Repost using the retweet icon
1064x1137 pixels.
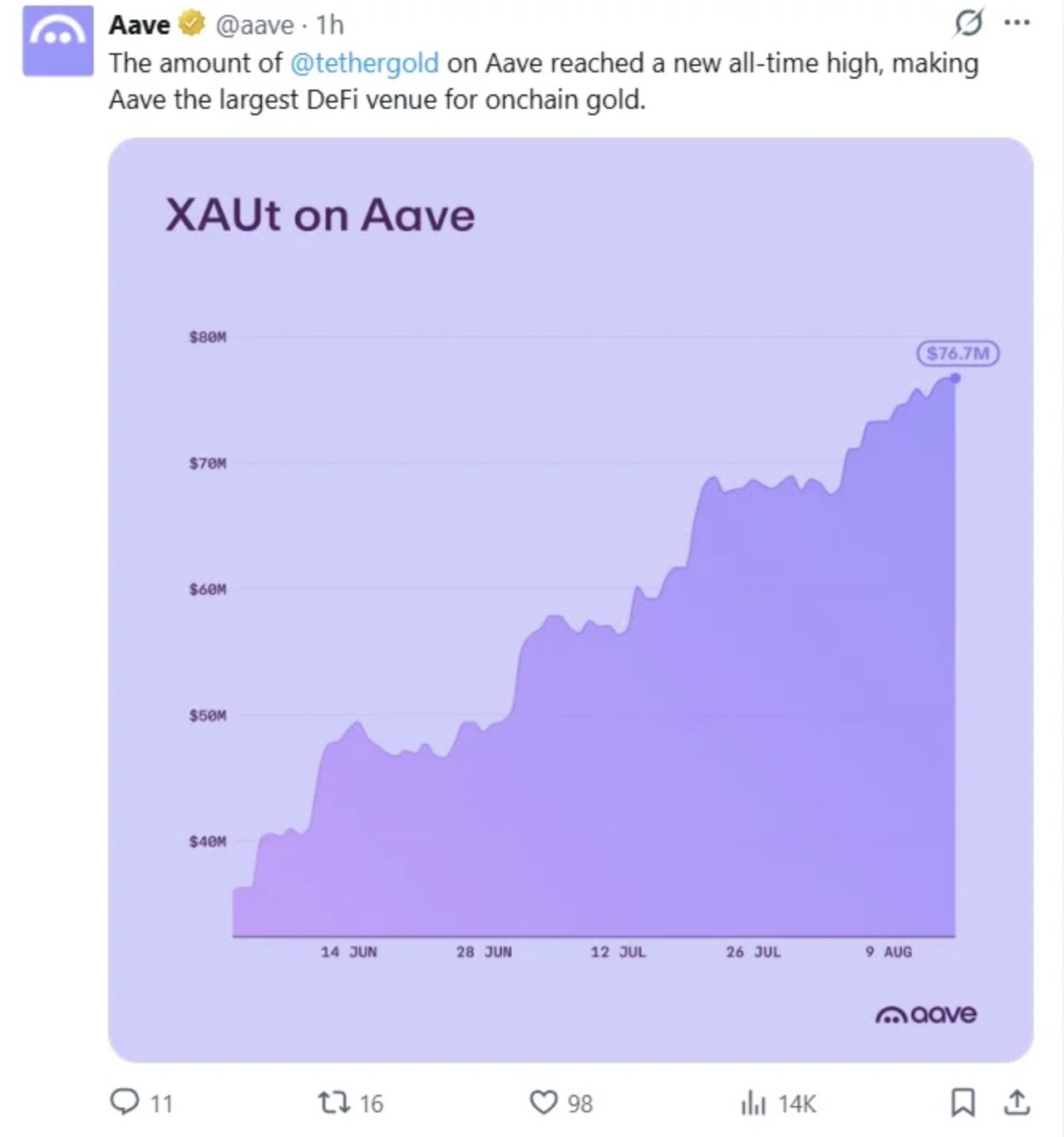(333, 1102)
